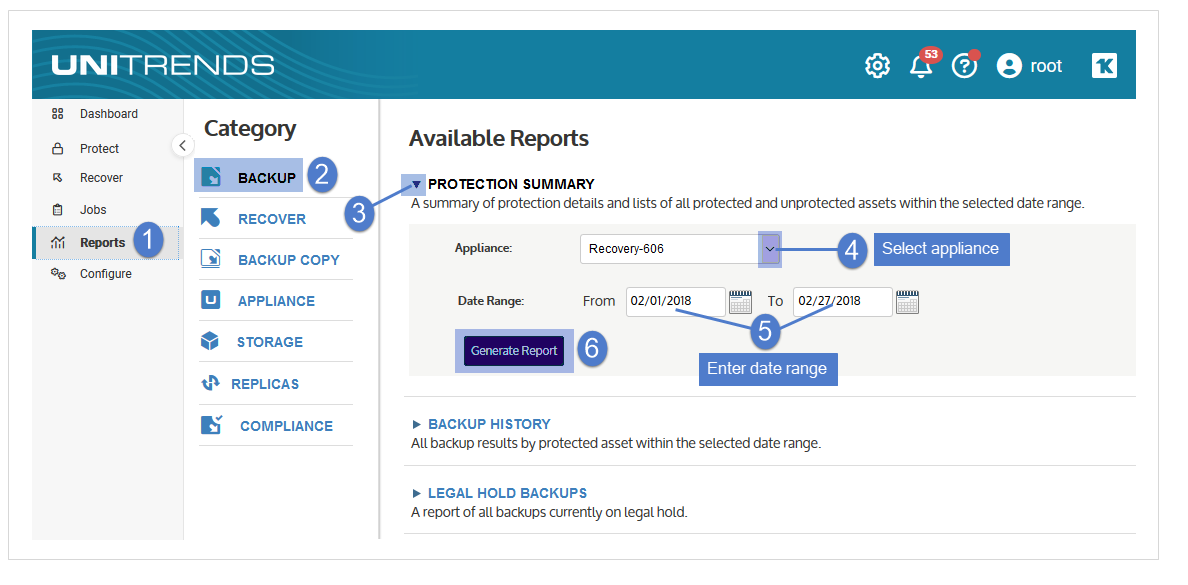Click the Recover category icon
Image resolution: width=1188 pixels, height=585 pixels.
tap(211, 218)
